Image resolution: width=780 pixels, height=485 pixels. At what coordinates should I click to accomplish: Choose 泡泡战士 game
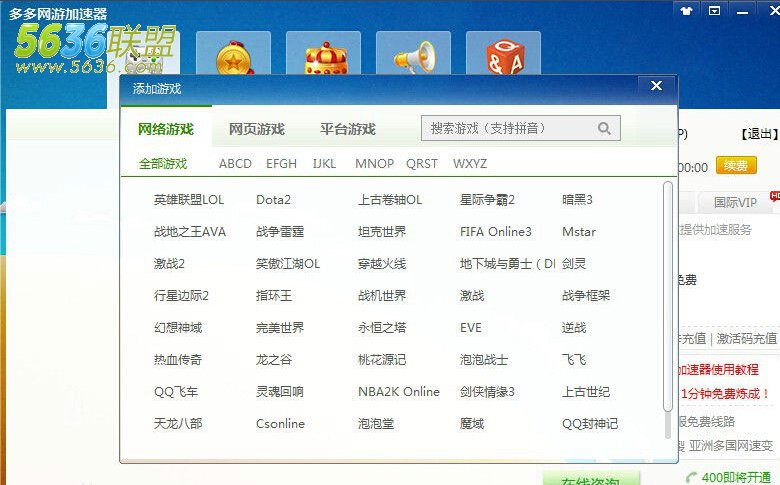(484, 360)
